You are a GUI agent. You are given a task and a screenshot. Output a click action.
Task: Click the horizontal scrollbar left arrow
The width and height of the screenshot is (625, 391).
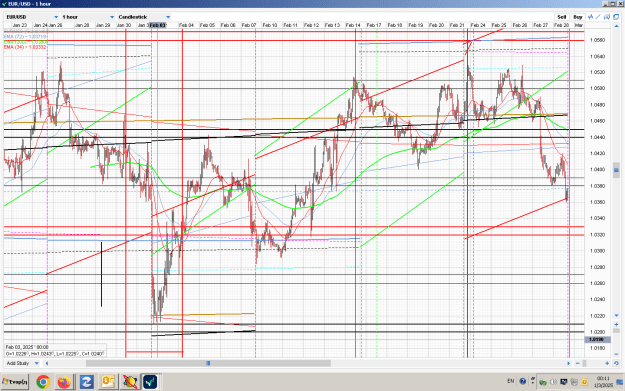click(47, 363)
